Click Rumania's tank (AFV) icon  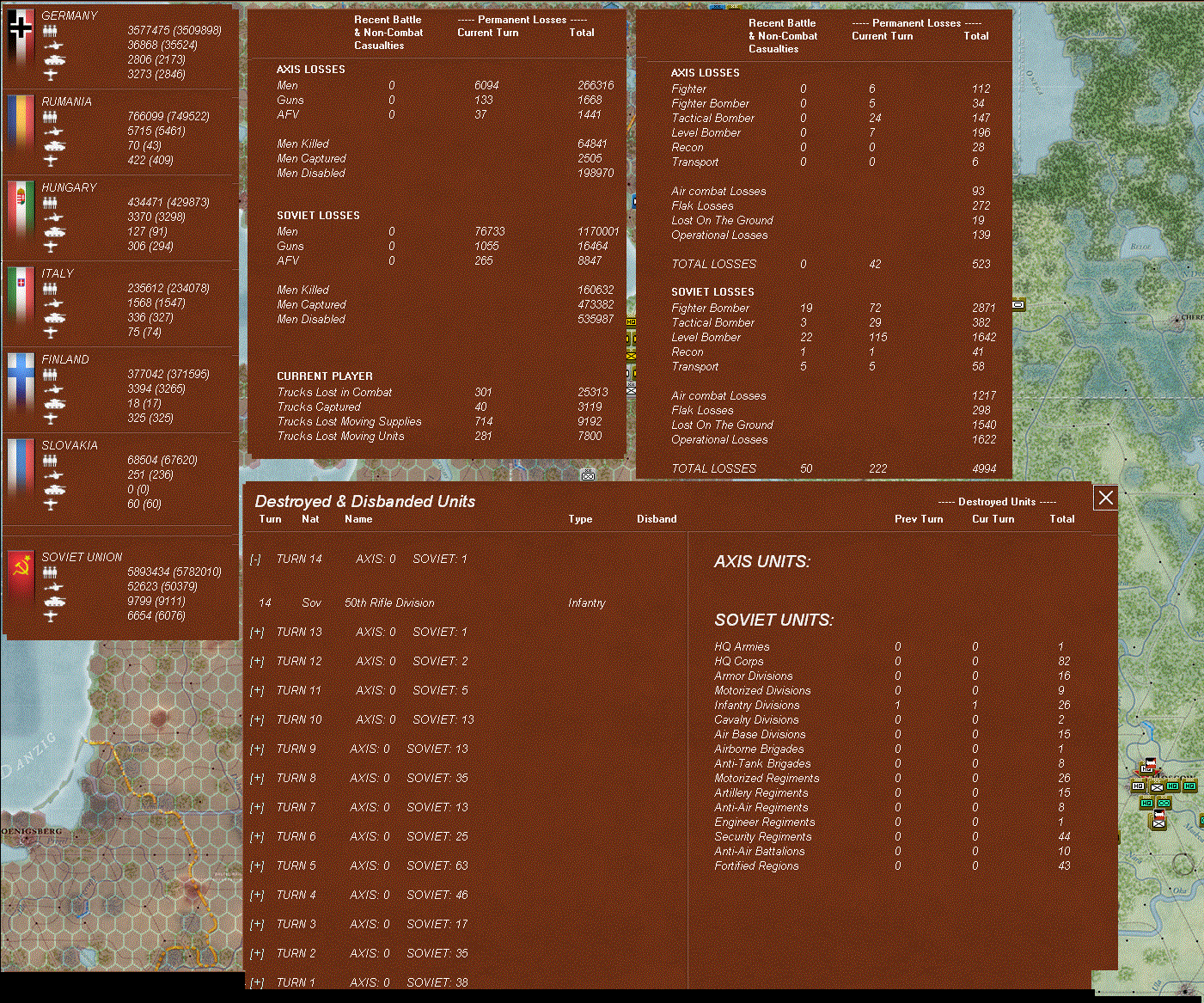53,146
